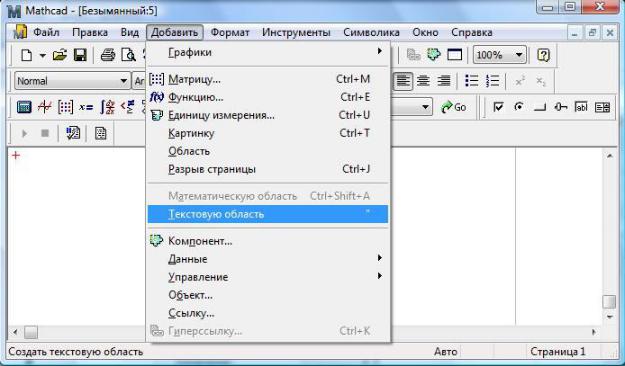Insert Разрыв страницы from the menu
The width and height of the screenshot is (625, 366).
(267, 169)
